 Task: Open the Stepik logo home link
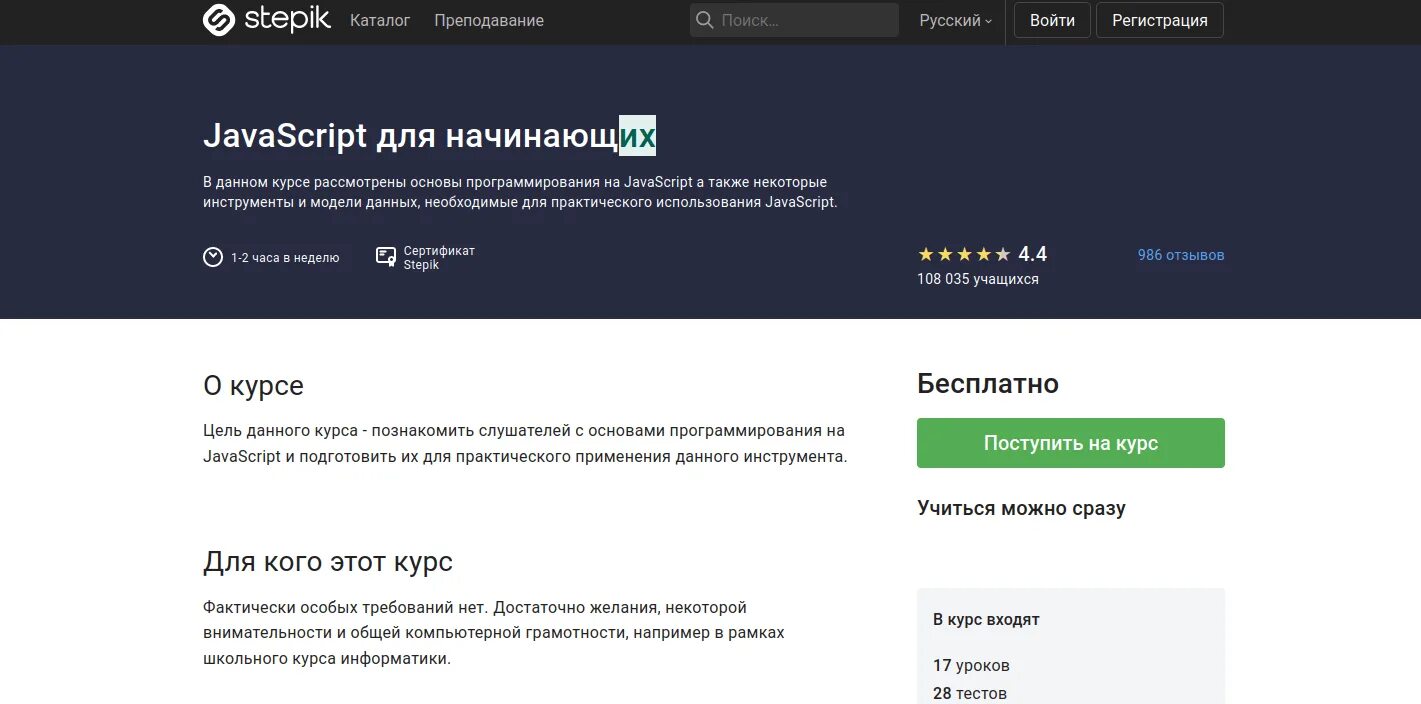pyautogui.click(x=266, y=20)
